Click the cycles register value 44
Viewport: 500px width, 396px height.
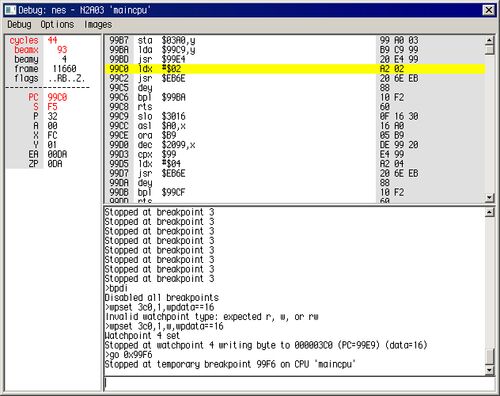coord(52,40)
